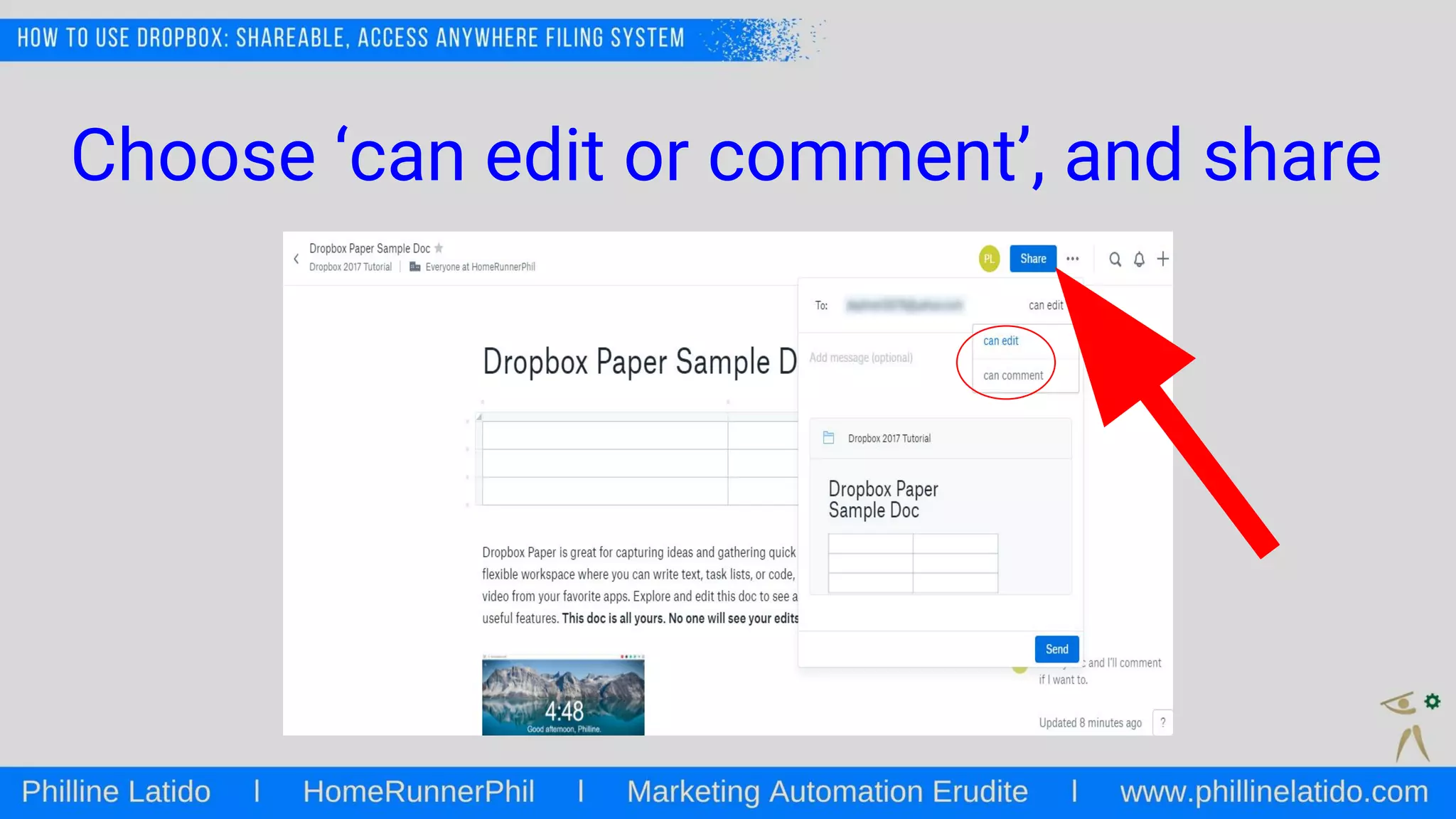Click the first cell of the document table
This screenshot has width=1456, height=819.
click(x=605, y=435)
